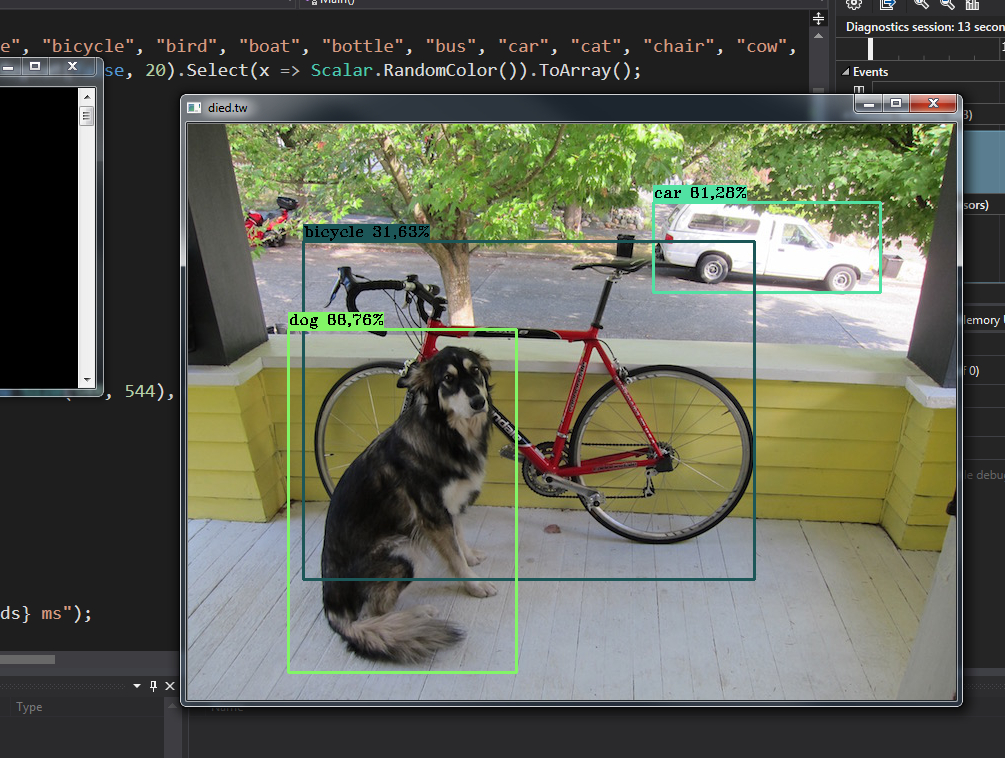Screen dimensions: 1005x758
Task: Click the 'dog 88,76%' detection label
Action: point(336,320)
